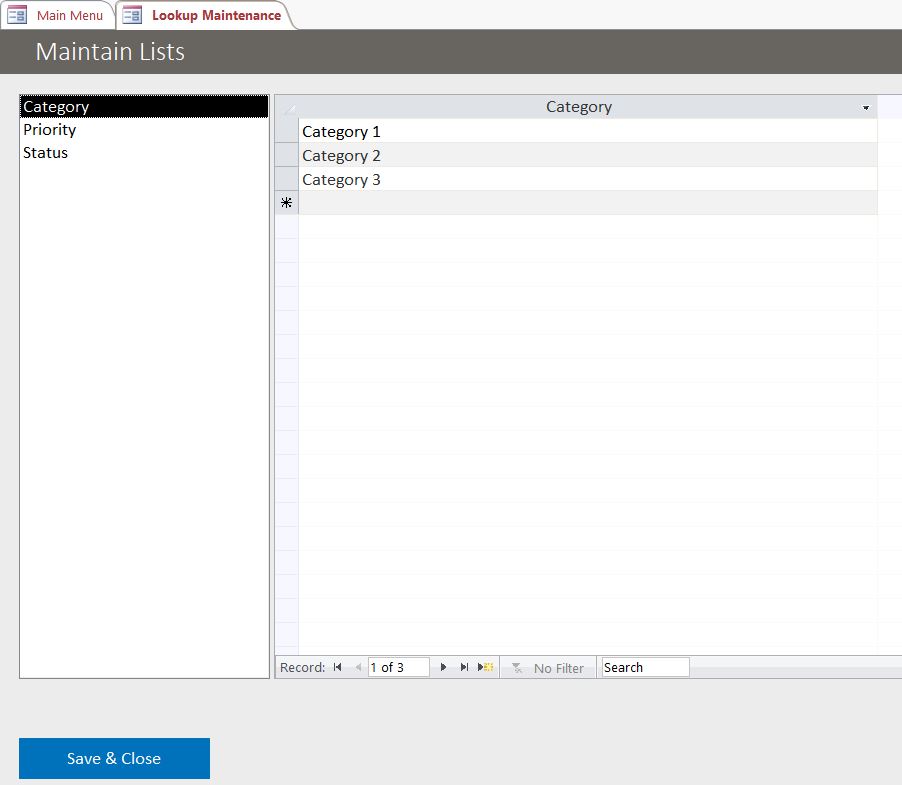This screenshot has width=902, height=785.
Task: Jump to the last record icon
Action: (x=464, y=667)
